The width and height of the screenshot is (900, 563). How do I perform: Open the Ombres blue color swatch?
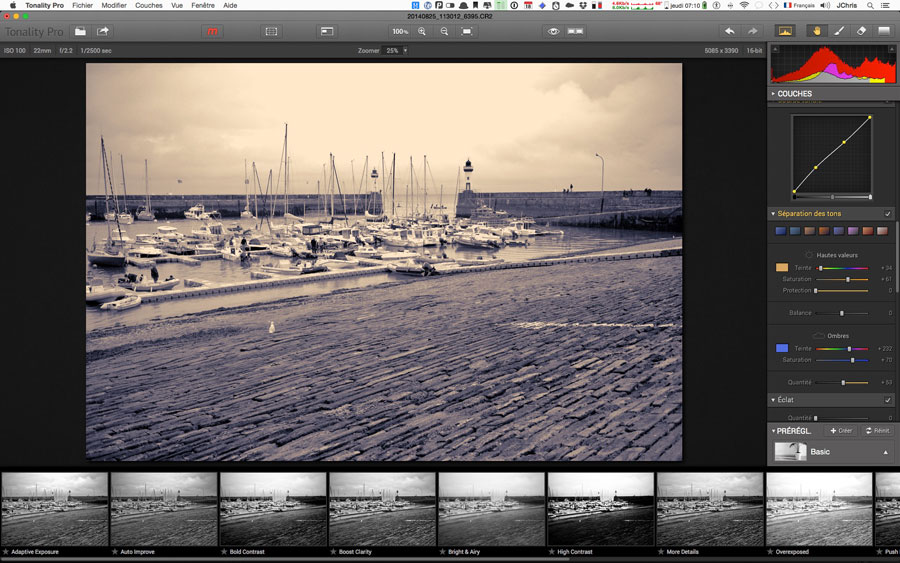pyautogui.click(x=782, y=348)
